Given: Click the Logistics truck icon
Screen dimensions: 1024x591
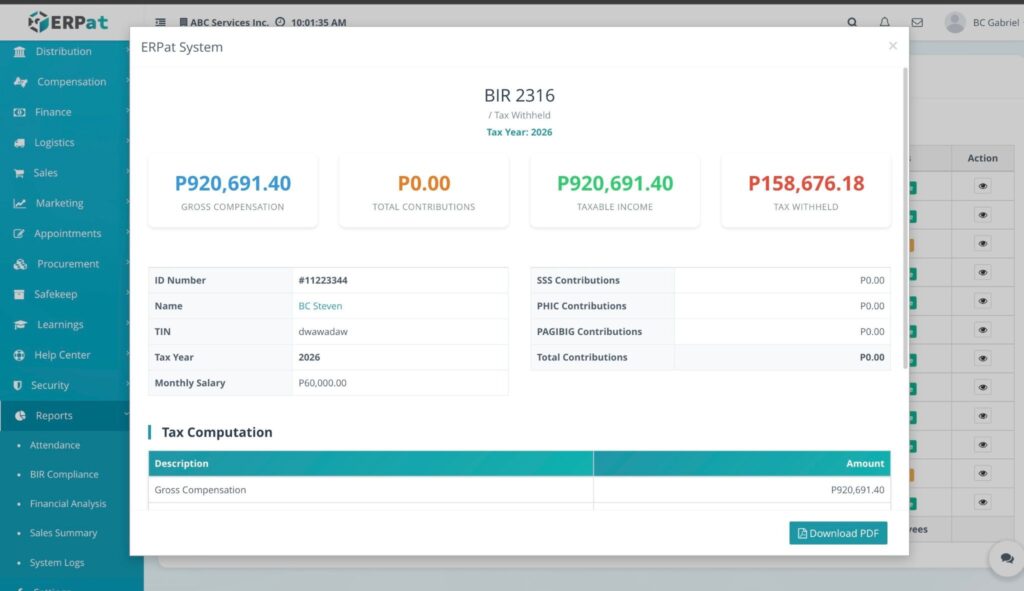Looking at the screenshot, I should pyautogui.click(x=20, y=143).
